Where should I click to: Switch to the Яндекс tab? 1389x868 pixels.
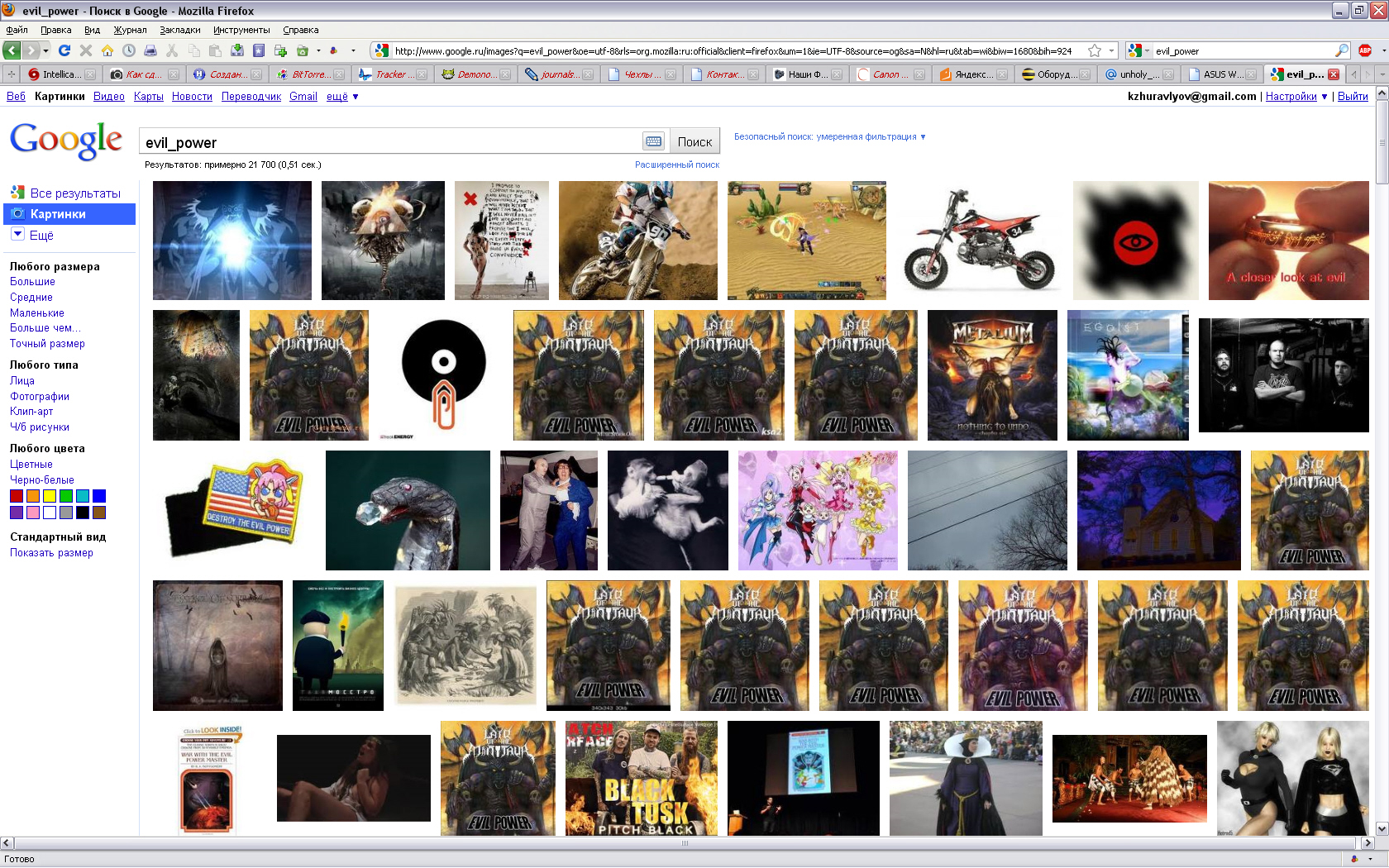[x=972, y=74]
